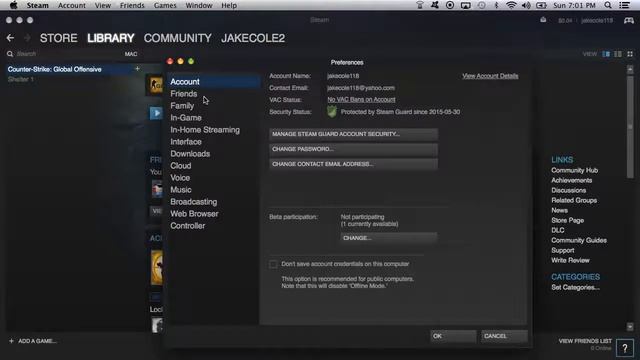Click the library search magnifier icon
Viewport: 640px width, 360px height.
10,54
